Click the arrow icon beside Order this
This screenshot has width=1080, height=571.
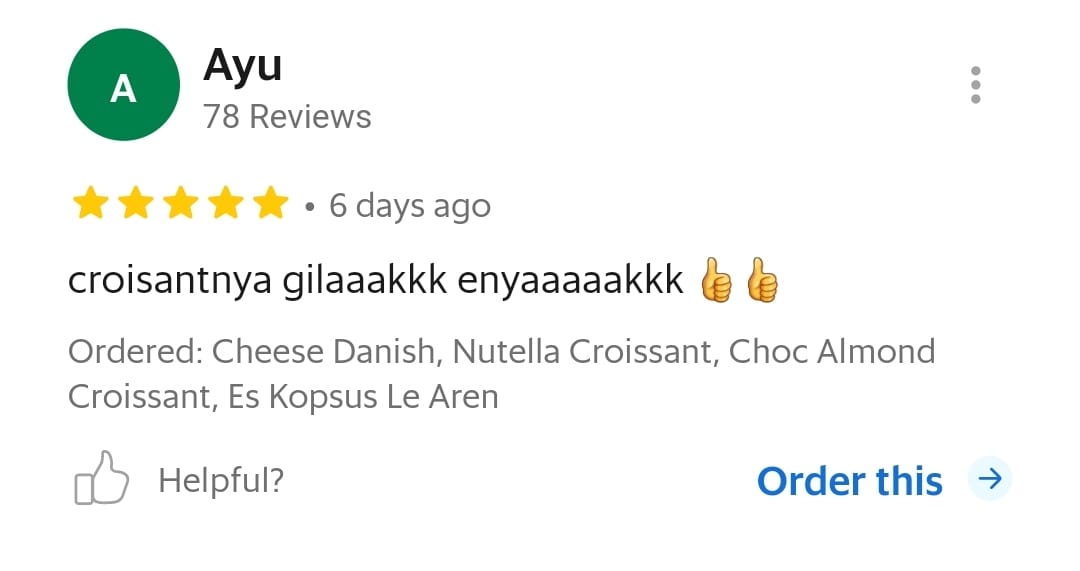(x=990, y=478)
